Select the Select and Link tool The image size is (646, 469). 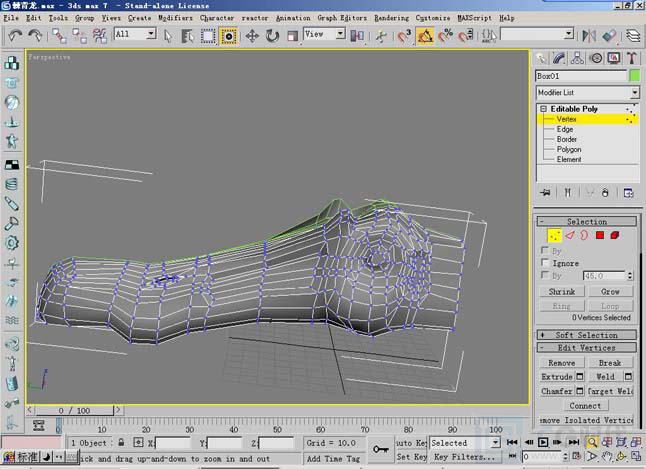(59, 36)
